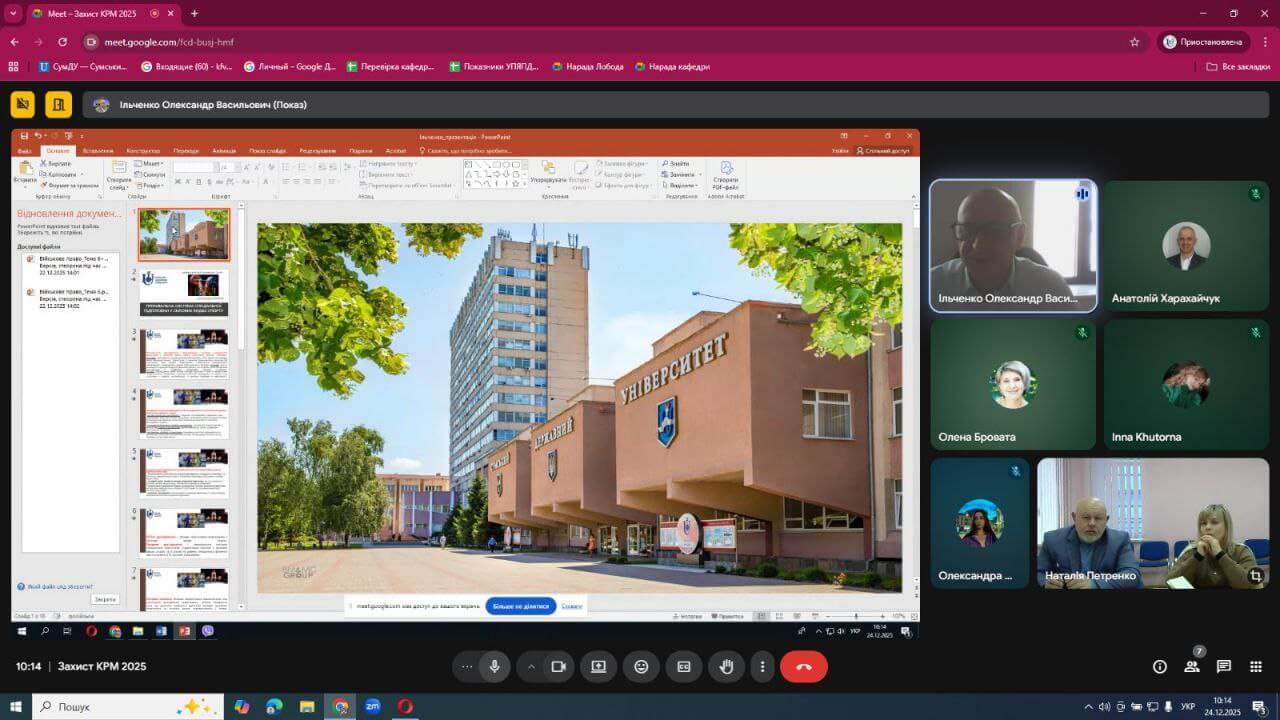Click the Present screen button
This screenshot has width=1280, height=720.
598,667
